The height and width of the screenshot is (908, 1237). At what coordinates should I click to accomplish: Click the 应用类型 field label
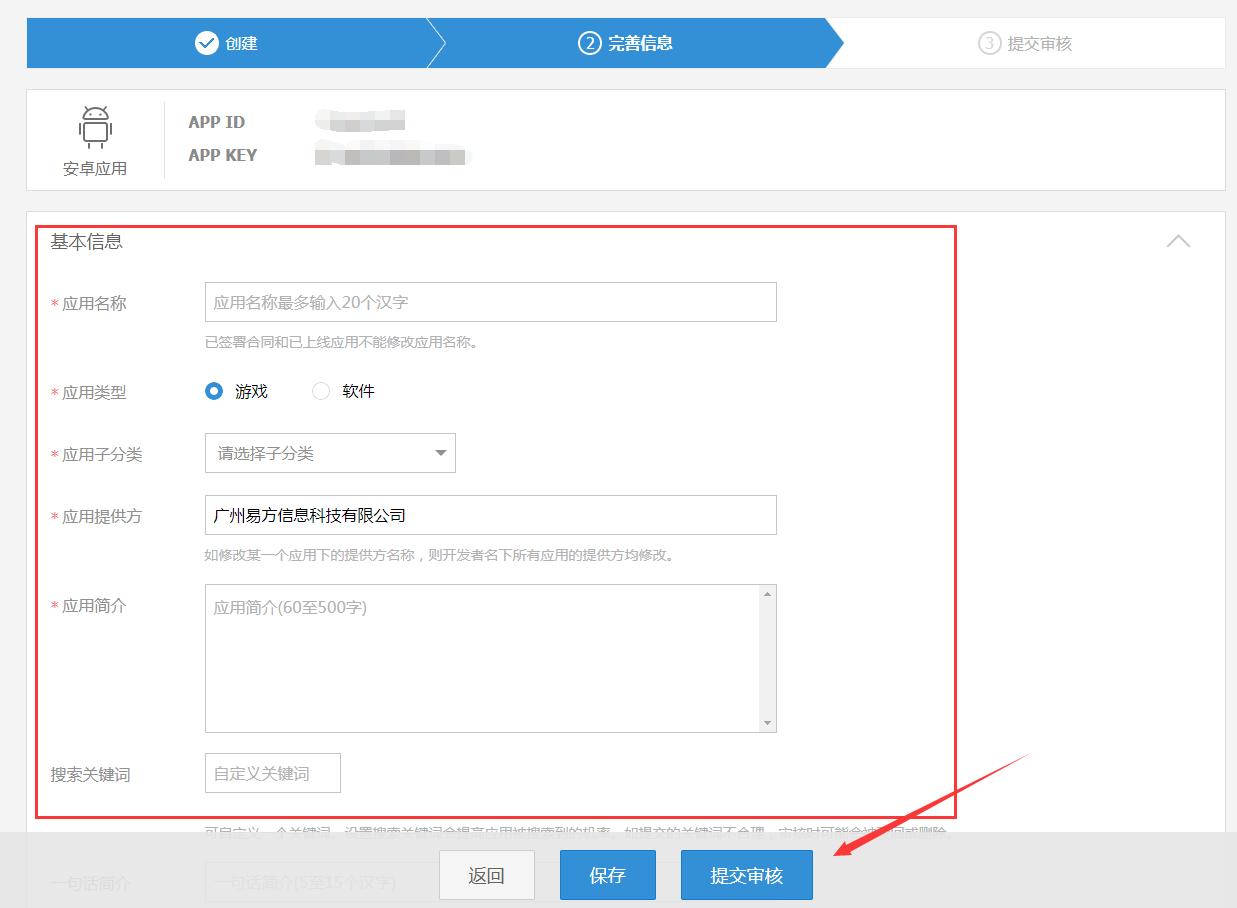pyautogui.click(x=94, y=393)
